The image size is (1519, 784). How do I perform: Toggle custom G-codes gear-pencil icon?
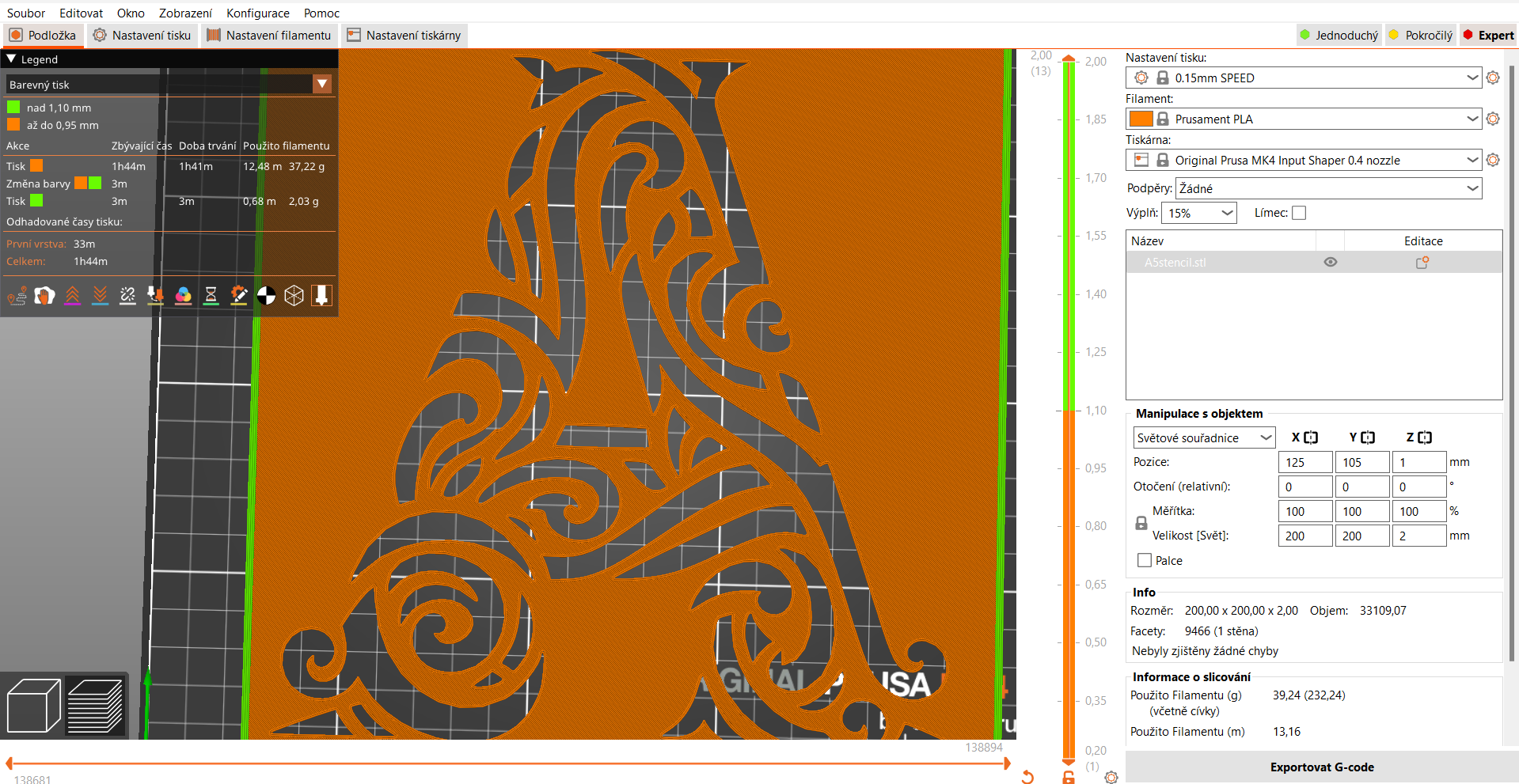point(238,296)
